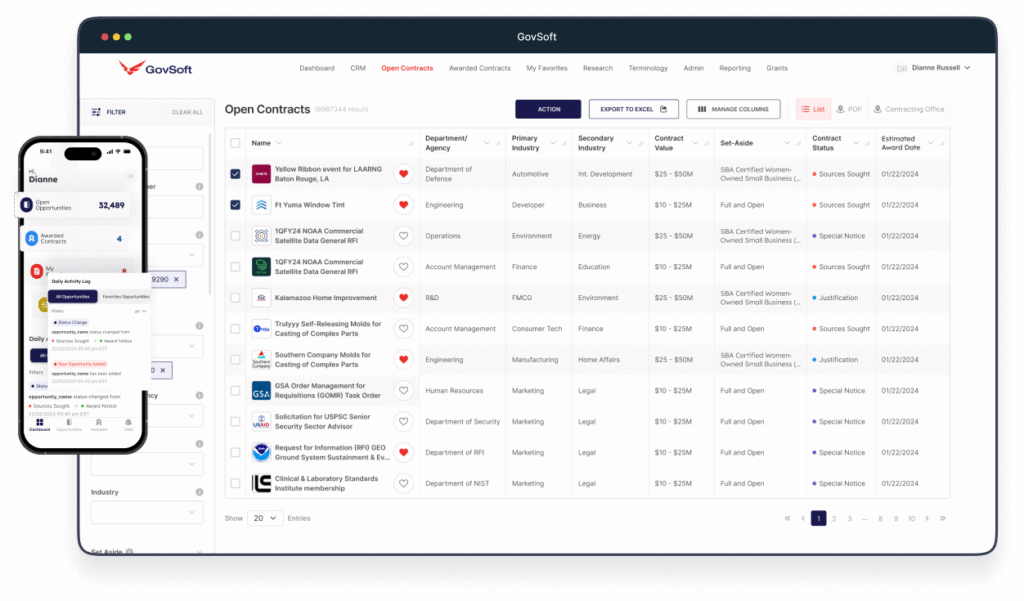Open the Dianne Russell user menu

click(x=933, y=68)
